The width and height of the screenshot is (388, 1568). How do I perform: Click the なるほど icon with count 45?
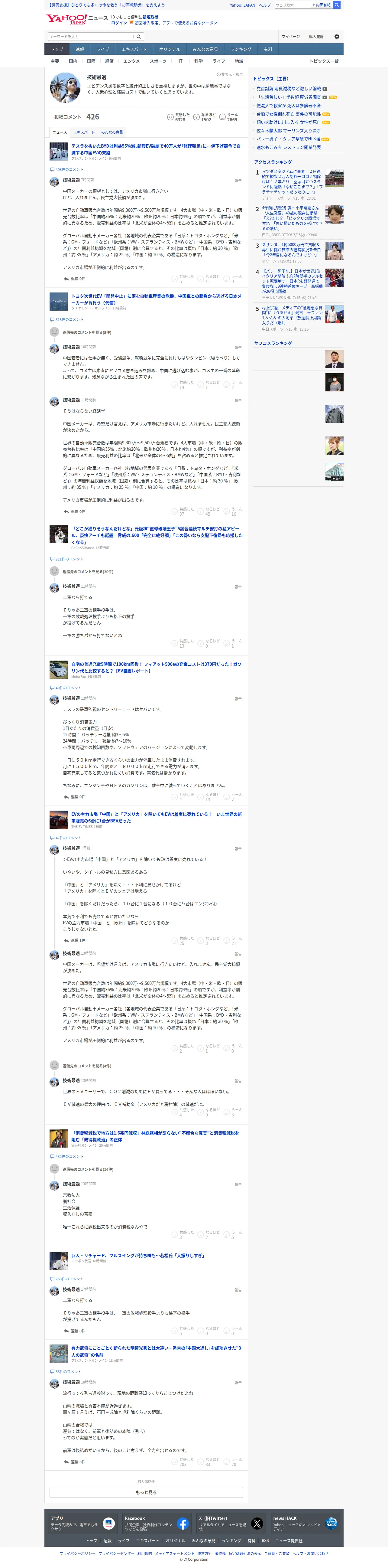tap(201, 511)
